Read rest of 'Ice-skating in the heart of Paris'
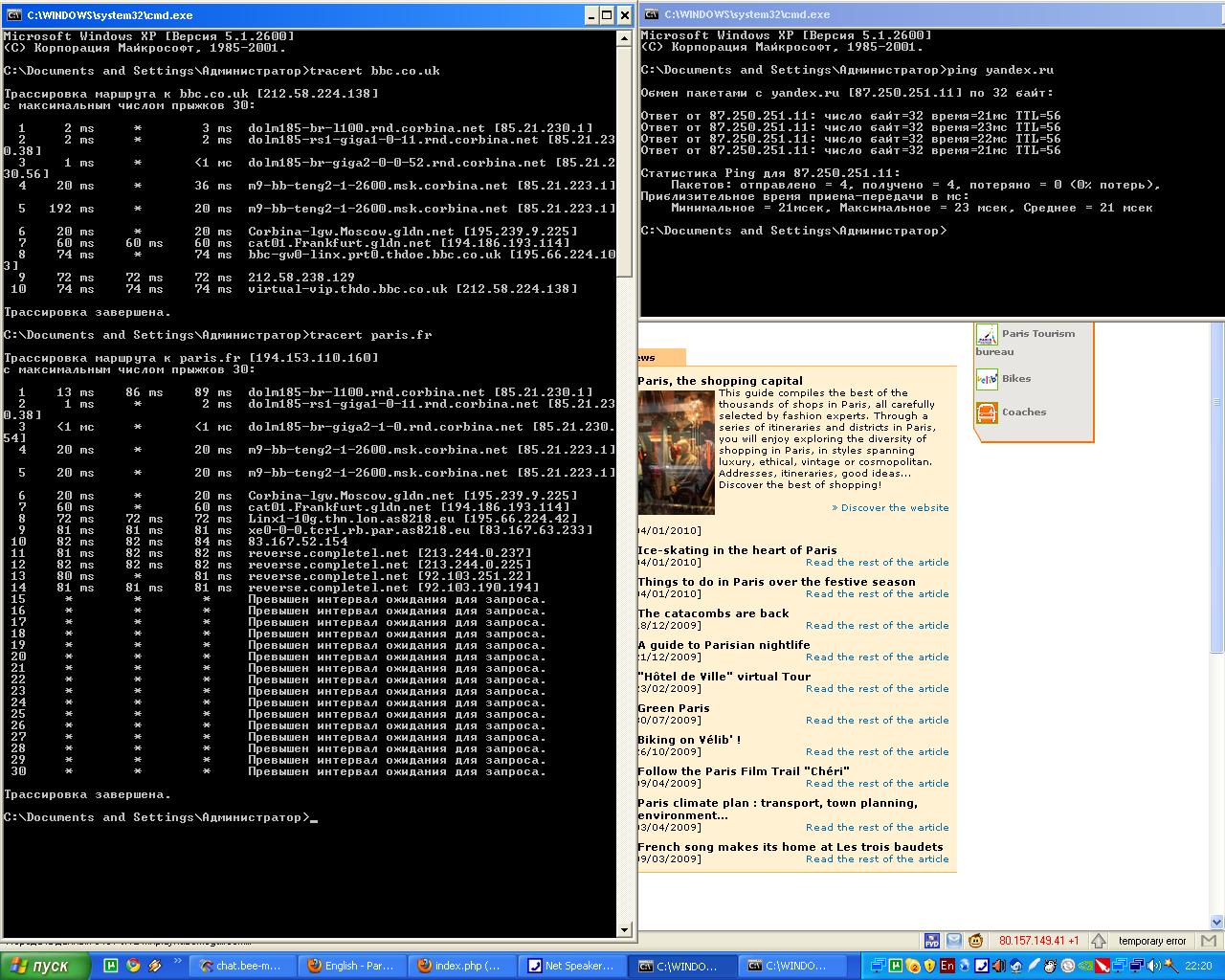Image resolution: width=1225 pixels, height=980 pixels. (x=878, y=563)
